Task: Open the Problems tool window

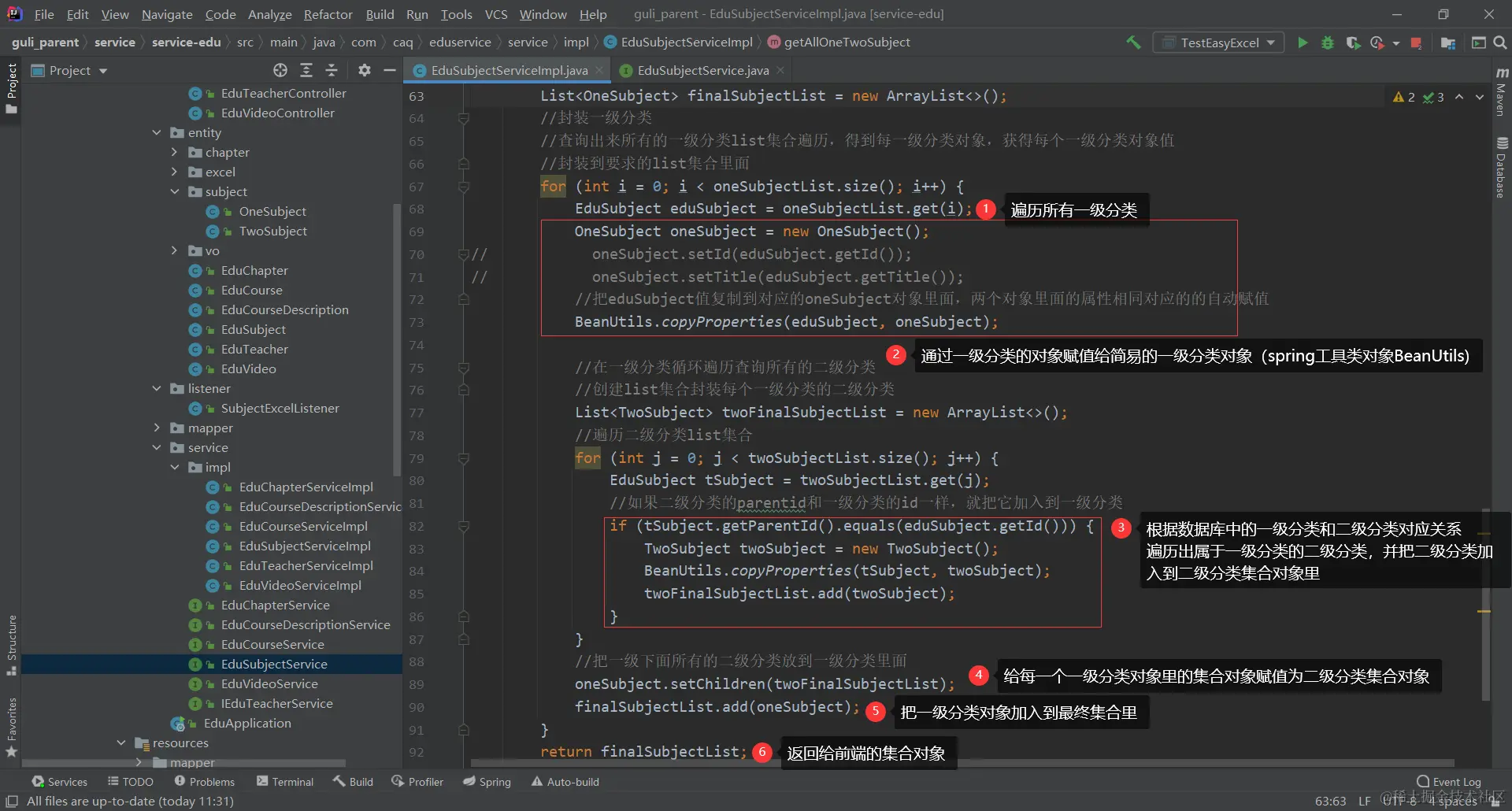Action: tap(205, 782)
